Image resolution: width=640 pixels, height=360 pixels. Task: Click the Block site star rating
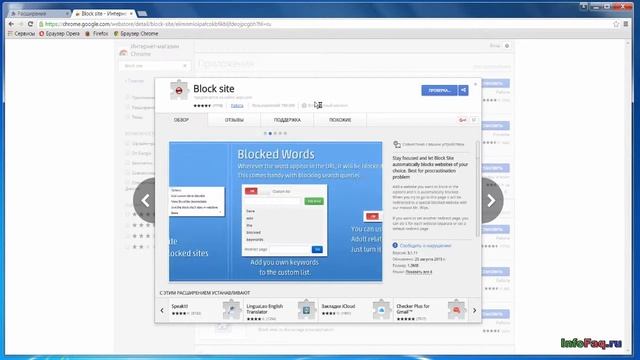coord(202,106)
